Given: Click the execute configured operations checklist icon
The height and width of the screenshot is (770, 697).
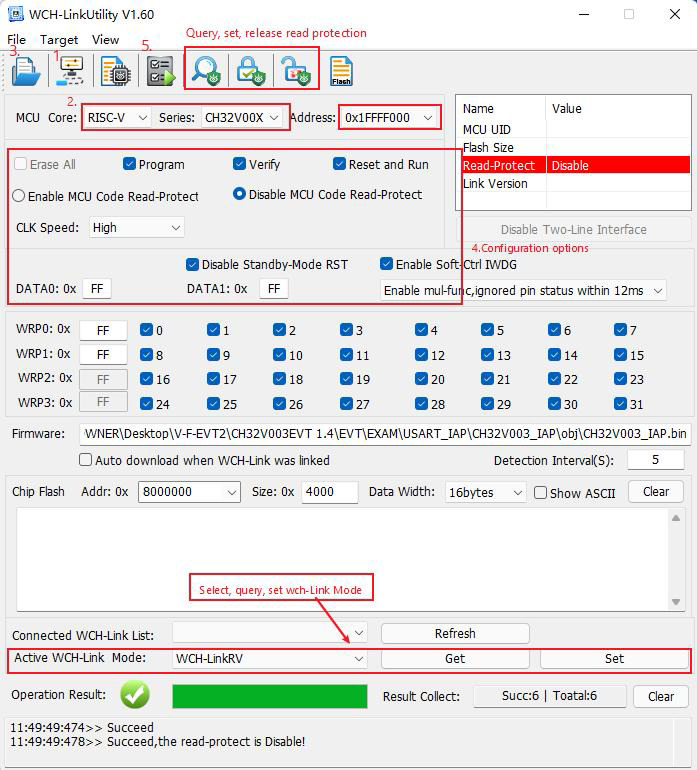Looking at the screenshot, I should click(160, 72).
